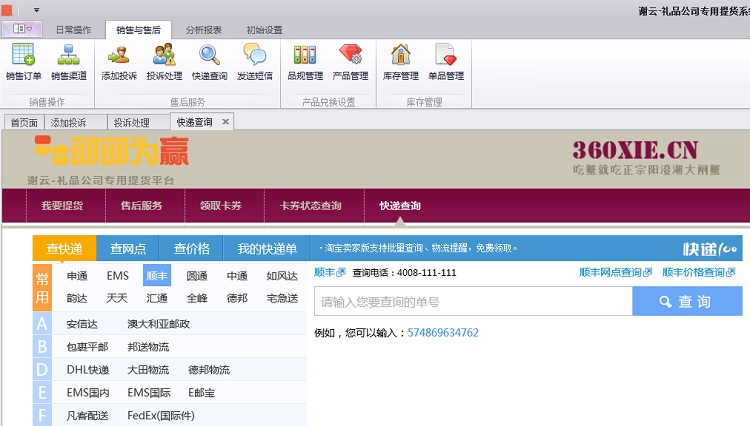Screen dimensions: 750x426
Task: Choose 天天 courier
Action: point(117,298)
